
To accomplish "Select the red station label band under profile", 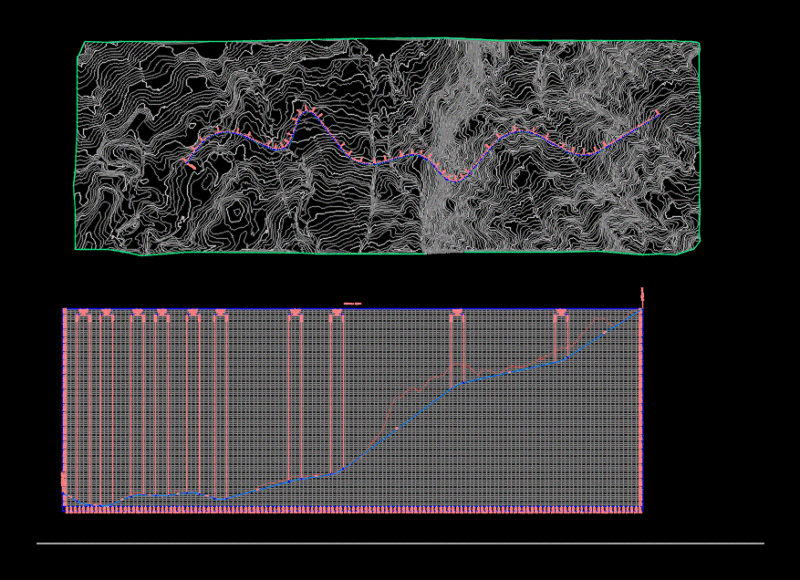I will [353, 510].
